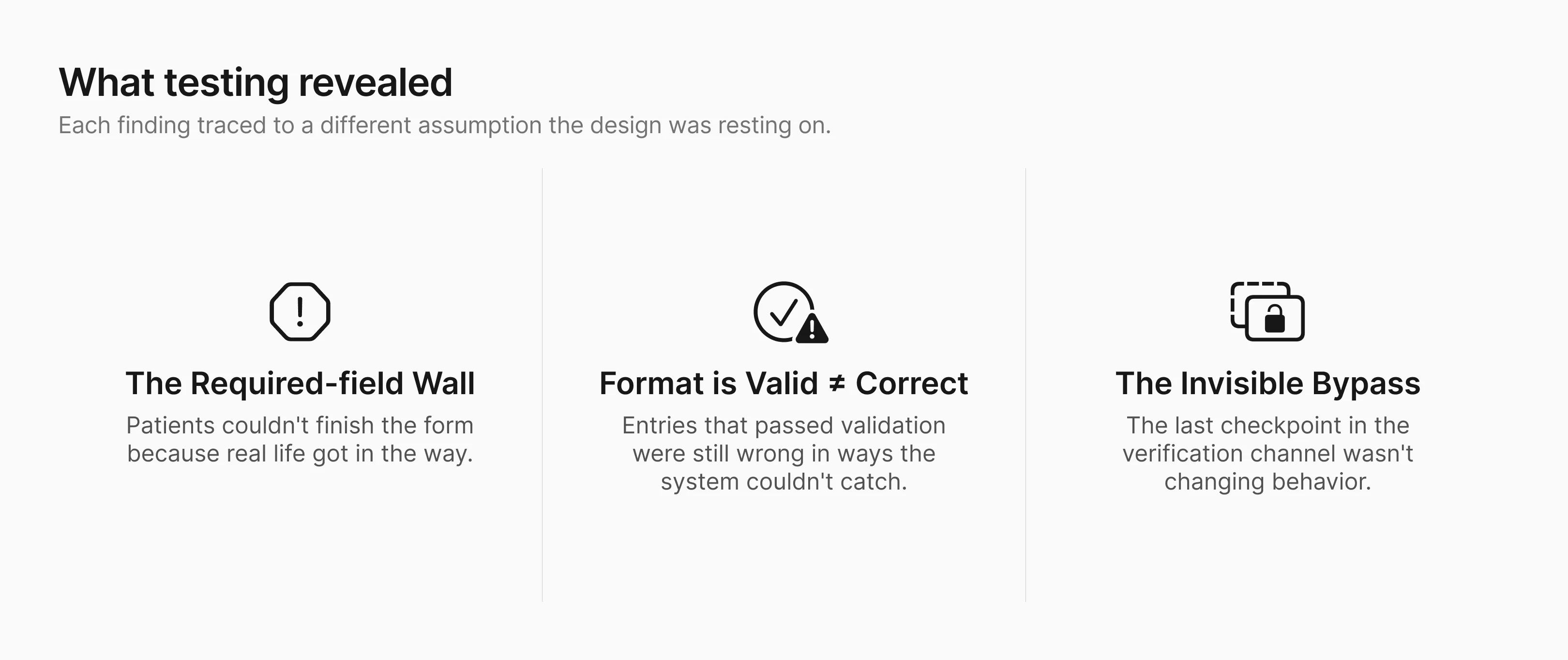Click the text about the last checkpoint
This screenshot has width=1568, height=660.
[x=1268, y=453]
